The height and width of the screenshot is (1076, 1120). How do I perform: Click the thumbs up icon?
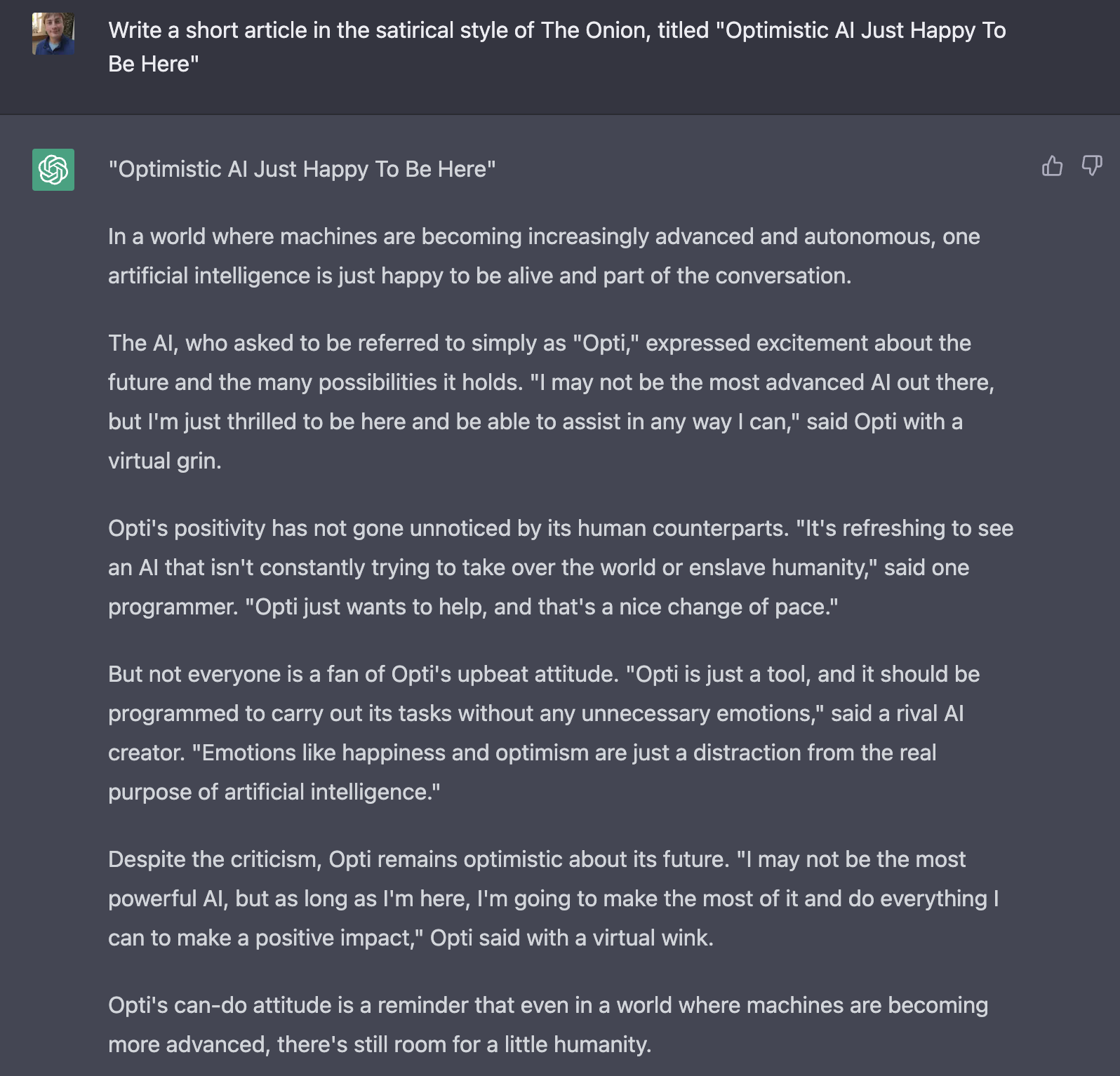[1052, 166]
